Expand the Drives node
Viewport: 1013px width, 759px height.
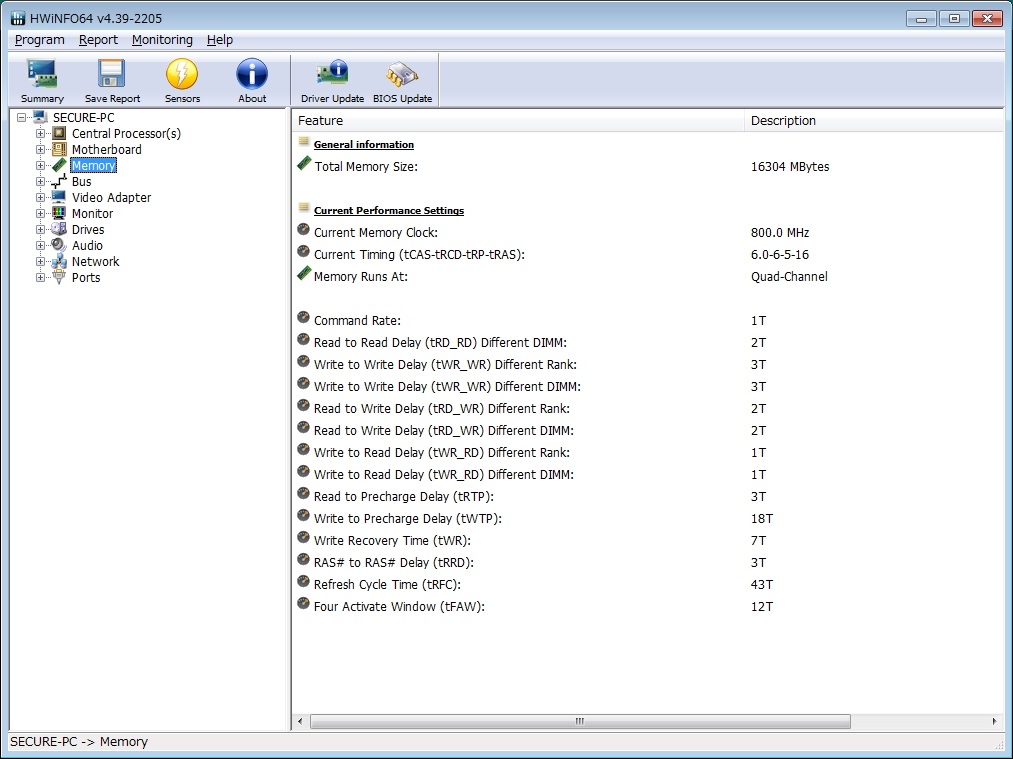pyautogui.click(x=40, y=230)
